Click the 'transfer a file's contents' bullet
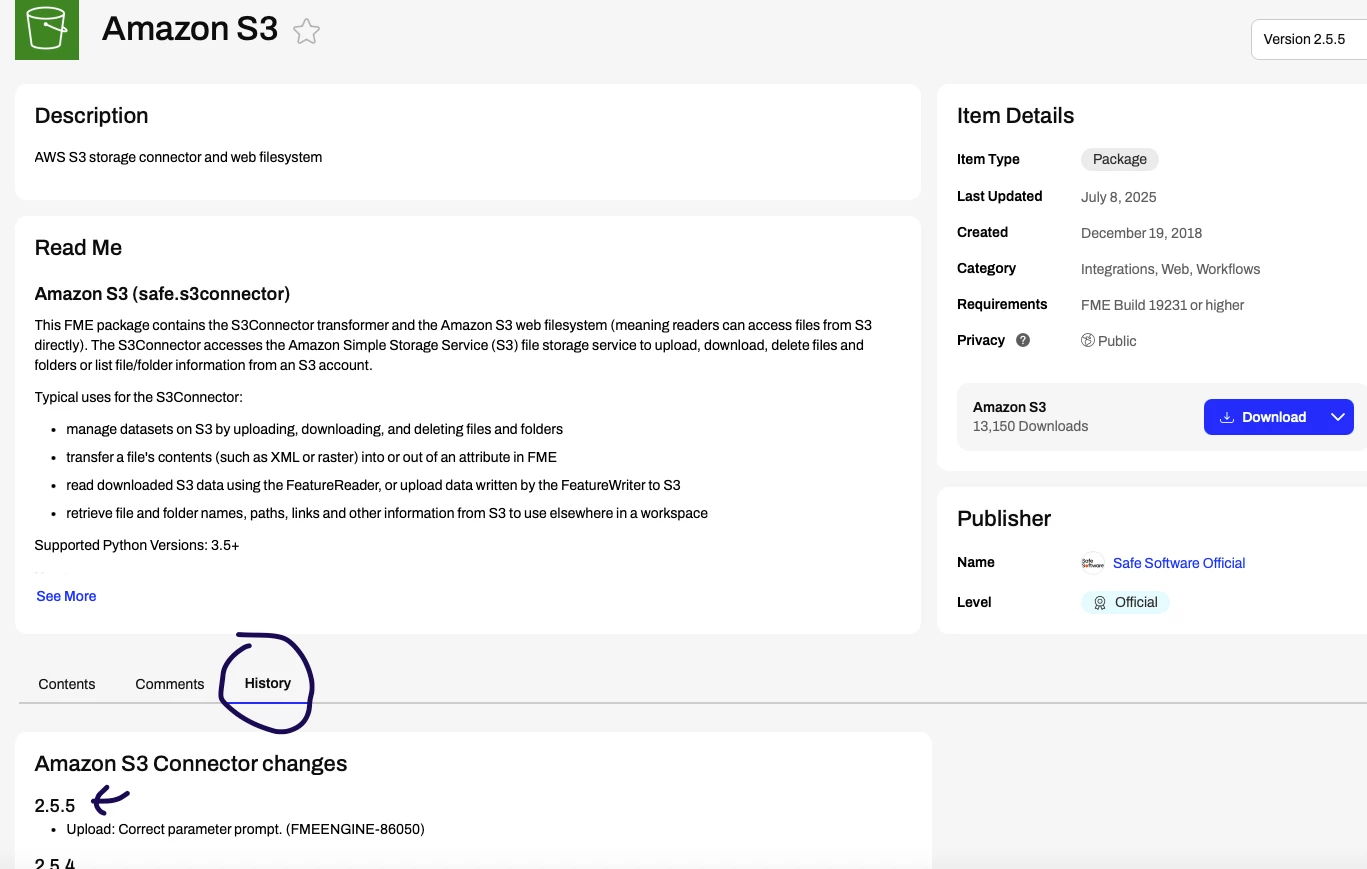 pyautogui.click(x=312, y=457)
